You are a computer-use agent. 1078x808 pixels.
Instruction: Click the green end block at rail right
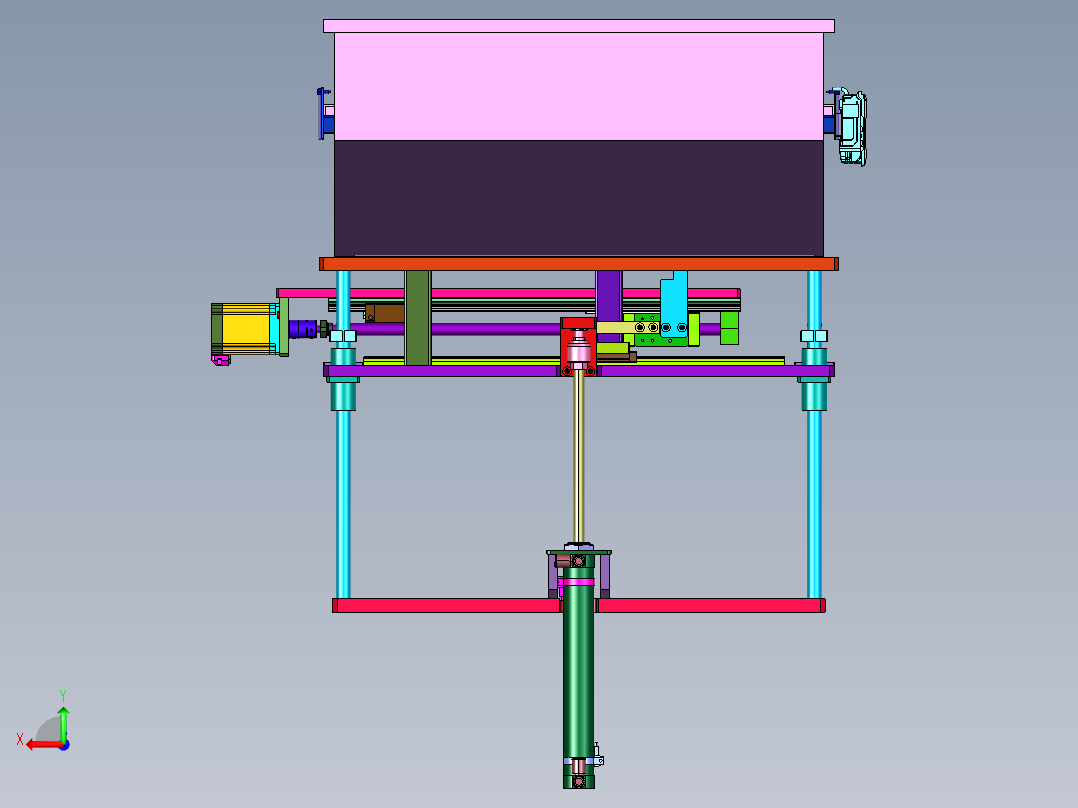[729, 327]
